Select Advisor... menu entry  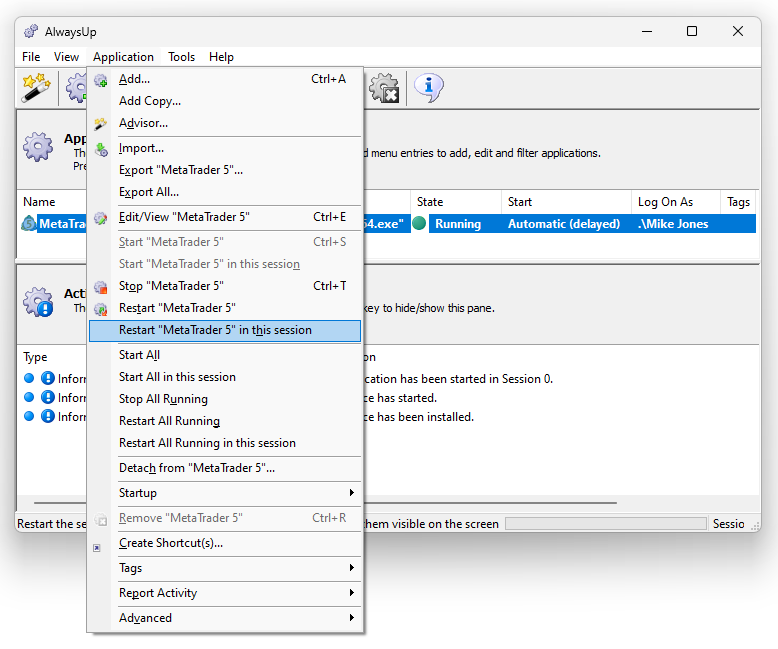[x=225, y=123]
